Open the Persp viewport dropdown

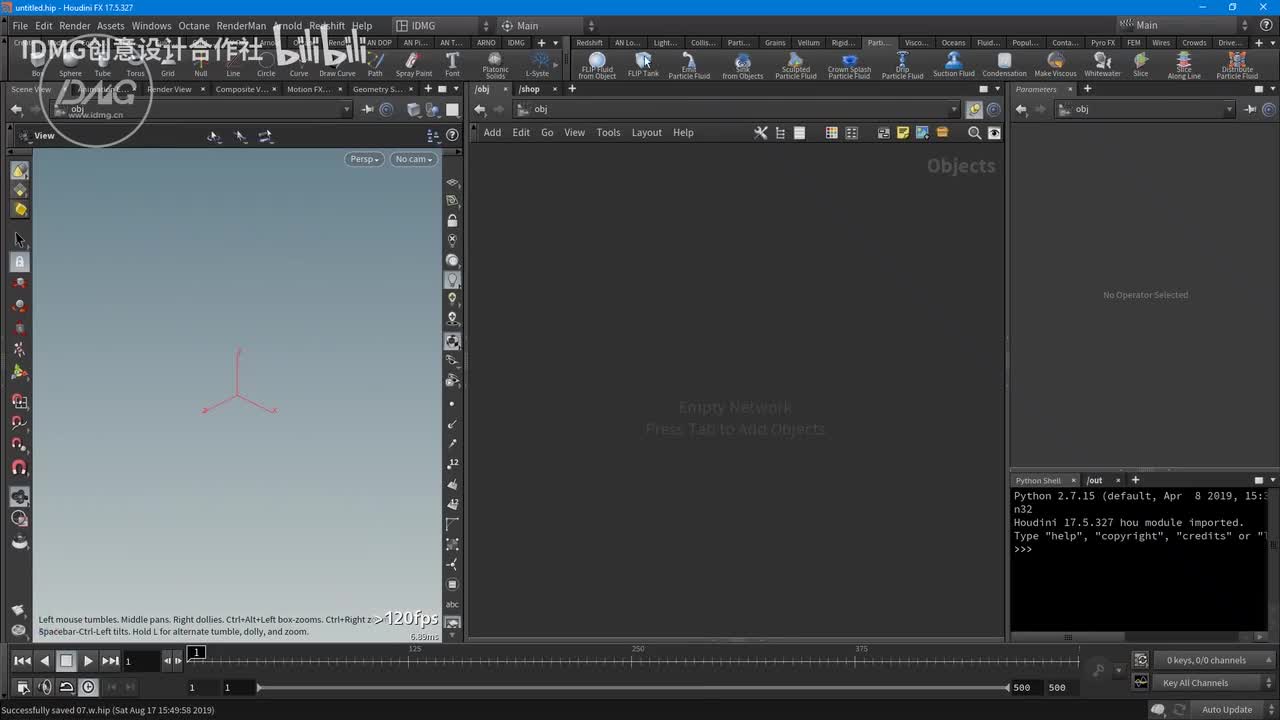tap(364, 159)
